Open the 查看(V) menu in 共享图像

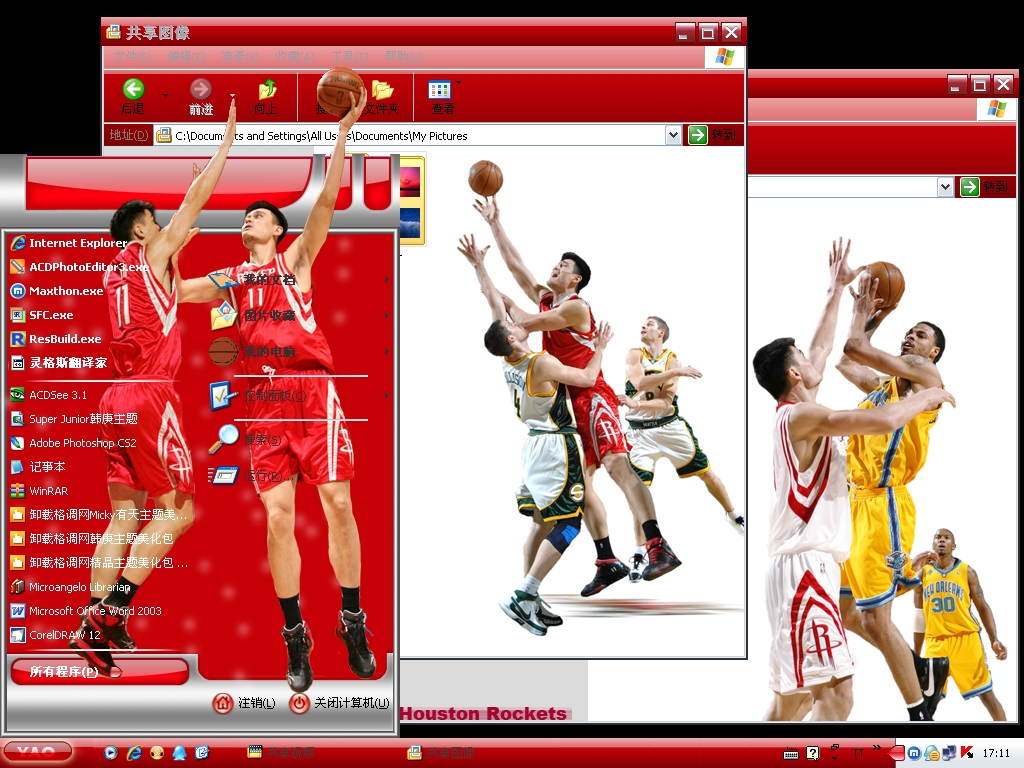(x=240, y=57)
